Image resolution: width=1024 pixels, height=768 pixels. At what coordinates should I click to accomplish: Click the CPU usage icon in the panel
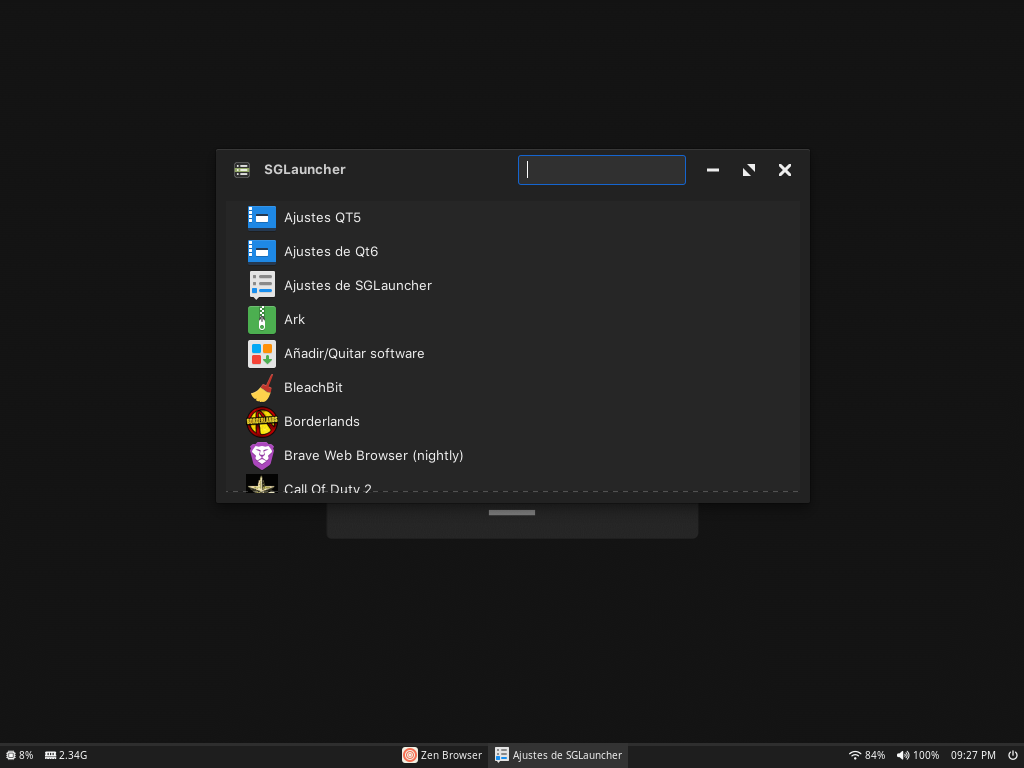(x=10, y=755)
